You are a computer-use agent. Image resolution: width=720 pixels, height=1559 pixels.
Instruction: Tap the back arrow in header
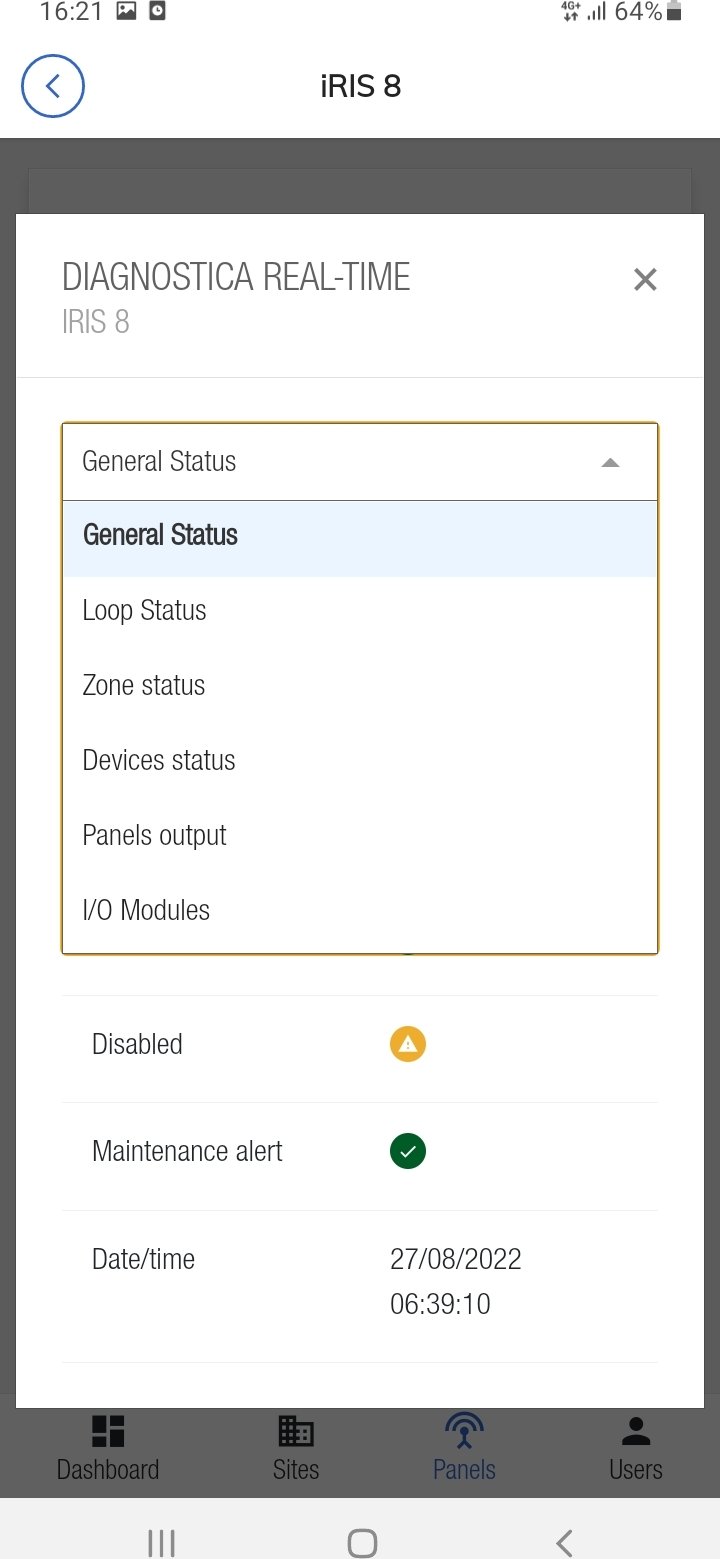point(53,86)
